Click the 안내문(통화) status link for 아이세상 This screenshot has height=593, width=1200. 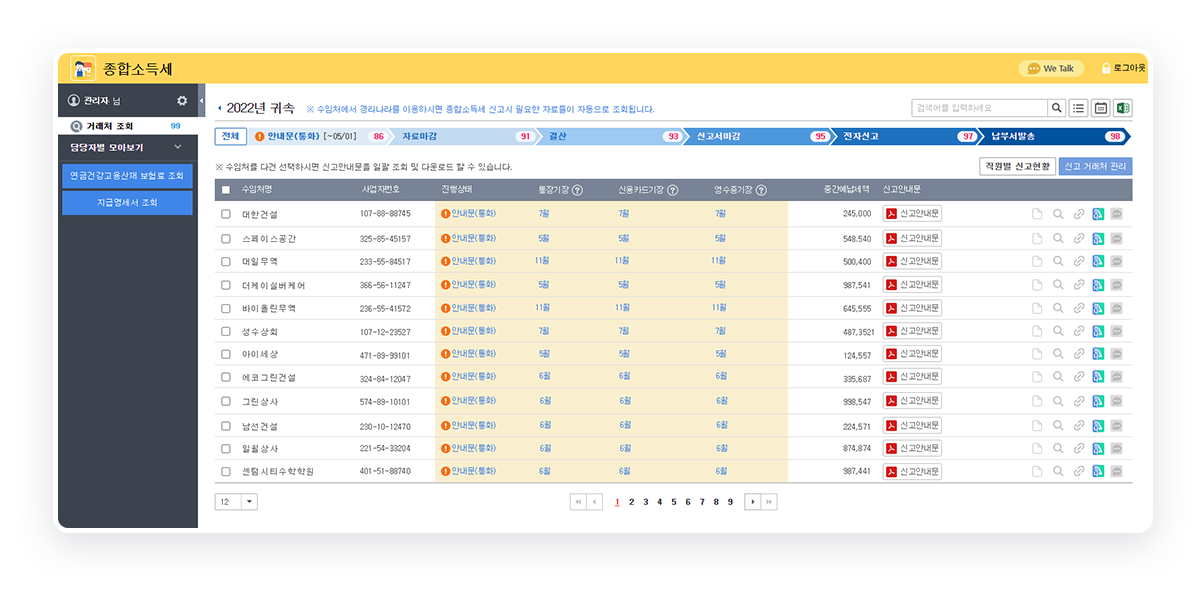(x=473, y=354)
